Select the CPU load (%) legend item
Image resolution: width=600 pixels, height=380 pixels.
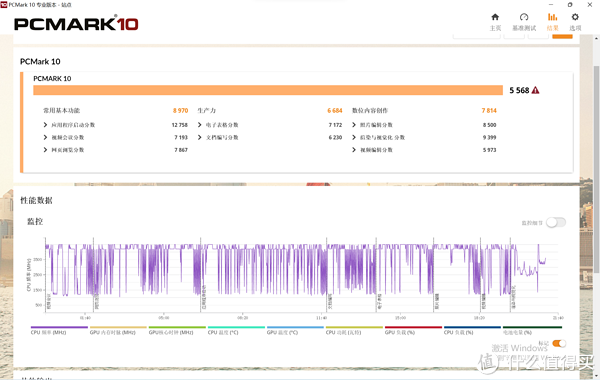pos(472,331)
